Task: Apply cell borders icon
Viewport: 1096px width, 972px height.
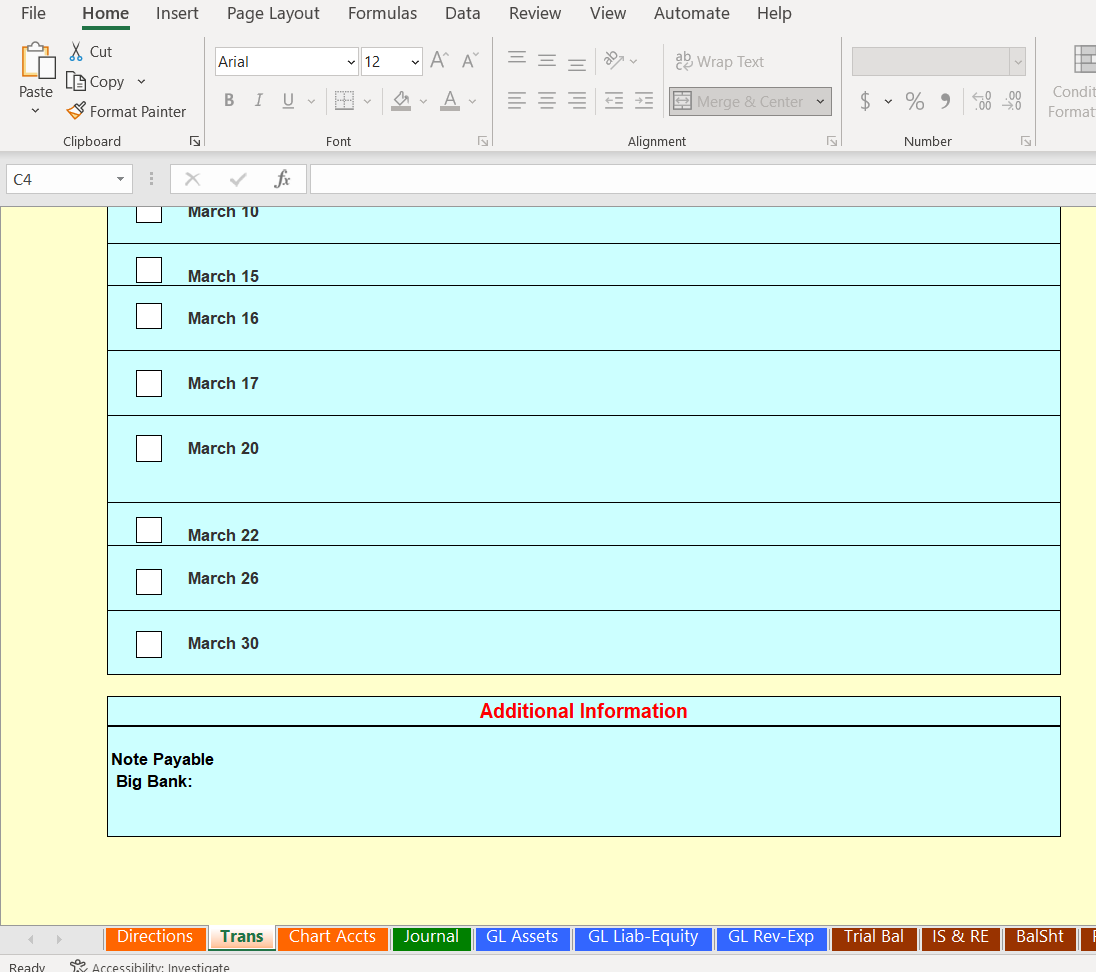Action: tap(344, 101)
